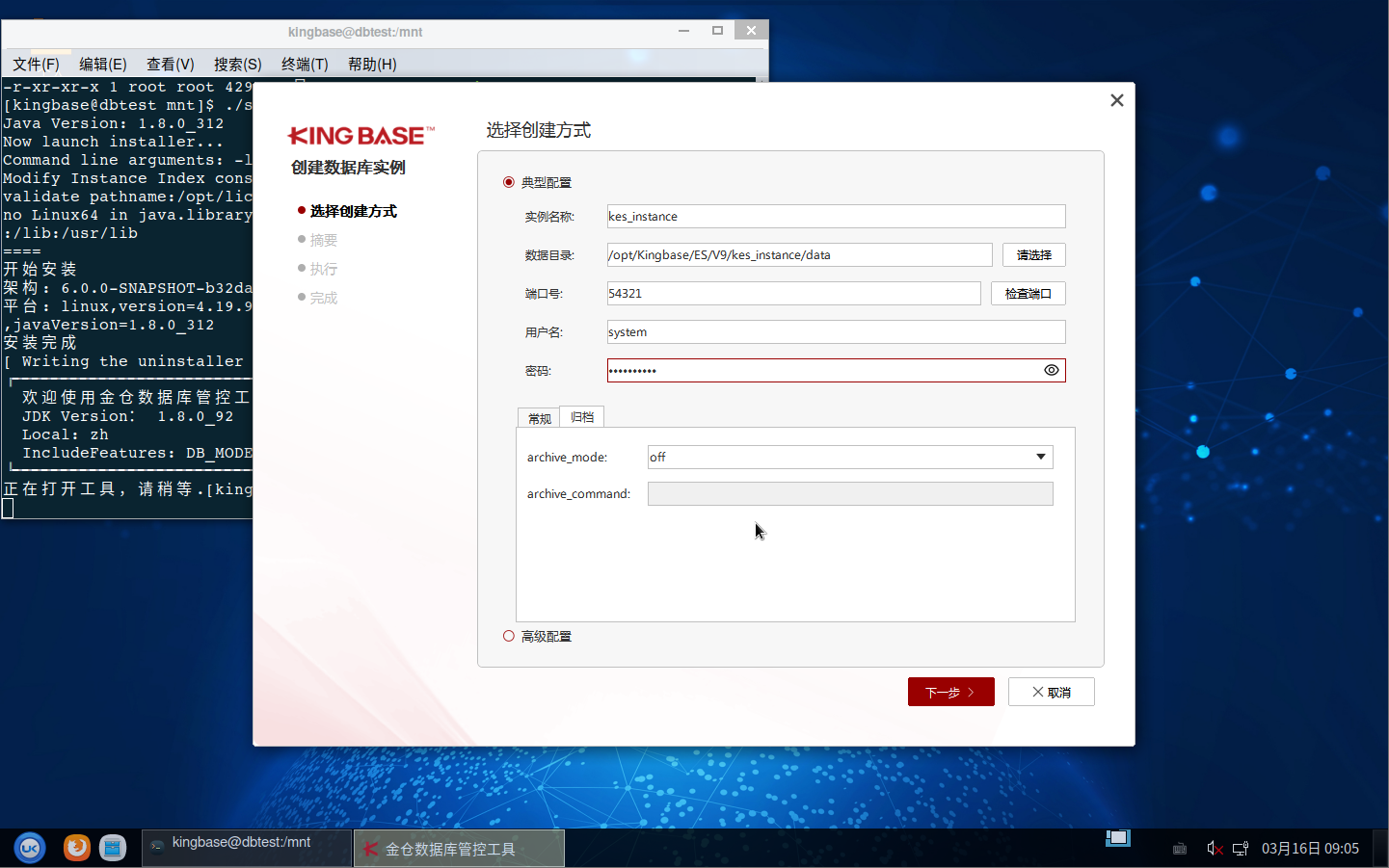Focus the 实例名称 input field
Image resolution: width=1389 pixels, height=868 pixels.
(x=837, y=216)
